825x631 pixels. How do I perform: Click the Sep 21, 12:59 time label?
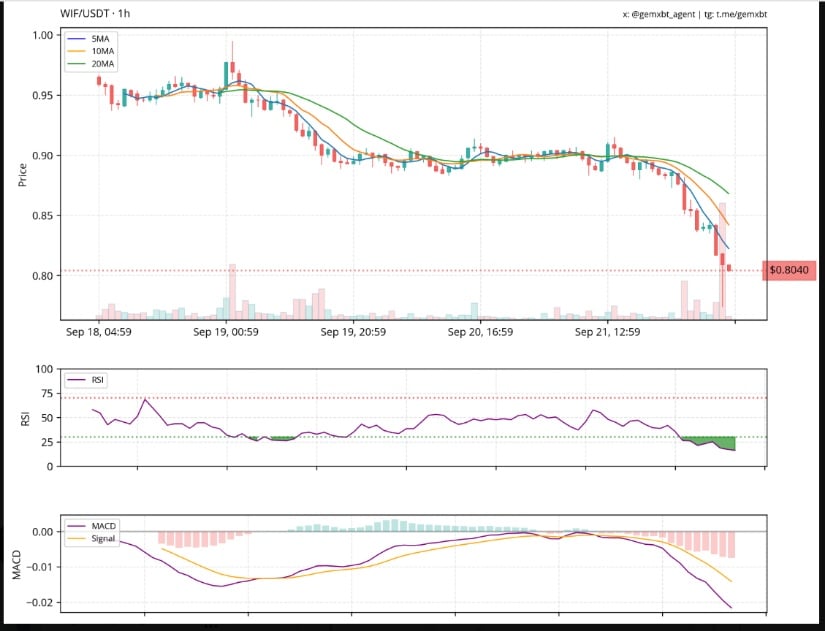tap(608, 332)
